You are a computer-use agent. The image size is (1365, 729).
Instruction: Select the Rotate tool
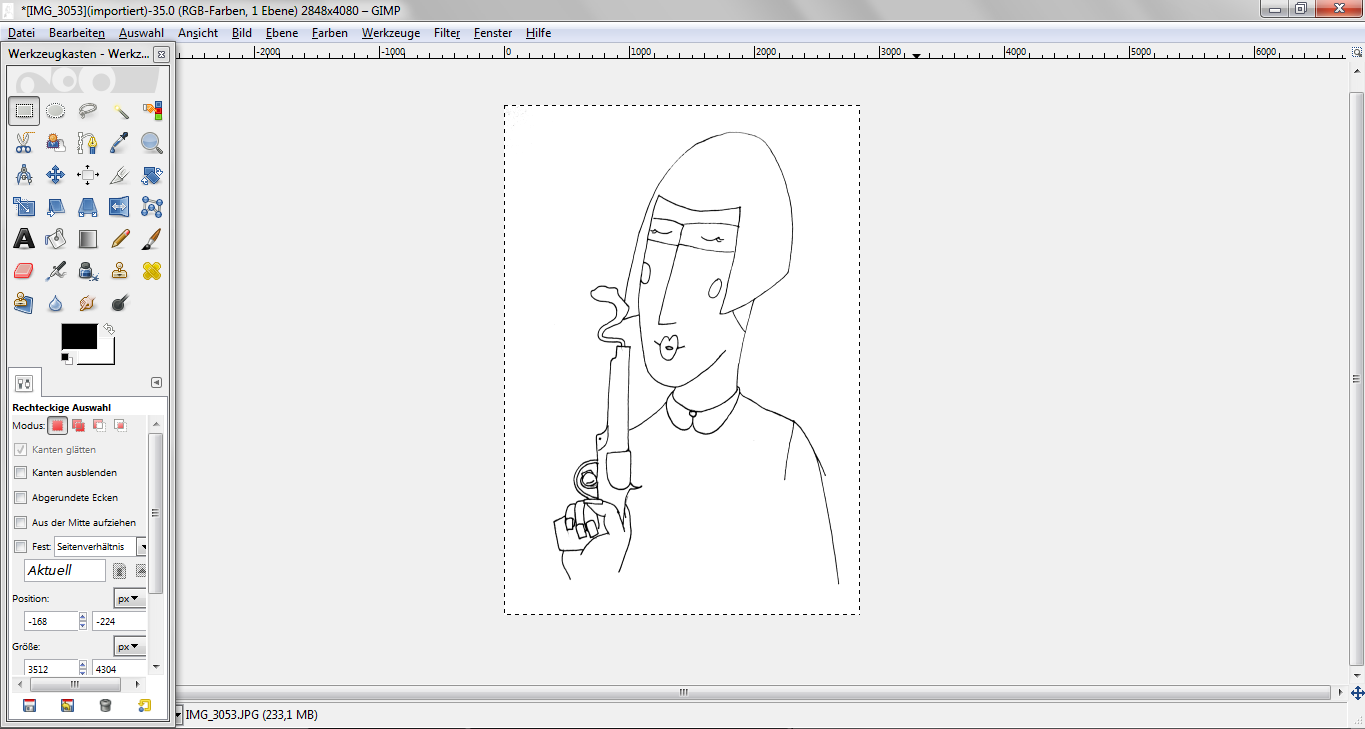pos(152,175)
